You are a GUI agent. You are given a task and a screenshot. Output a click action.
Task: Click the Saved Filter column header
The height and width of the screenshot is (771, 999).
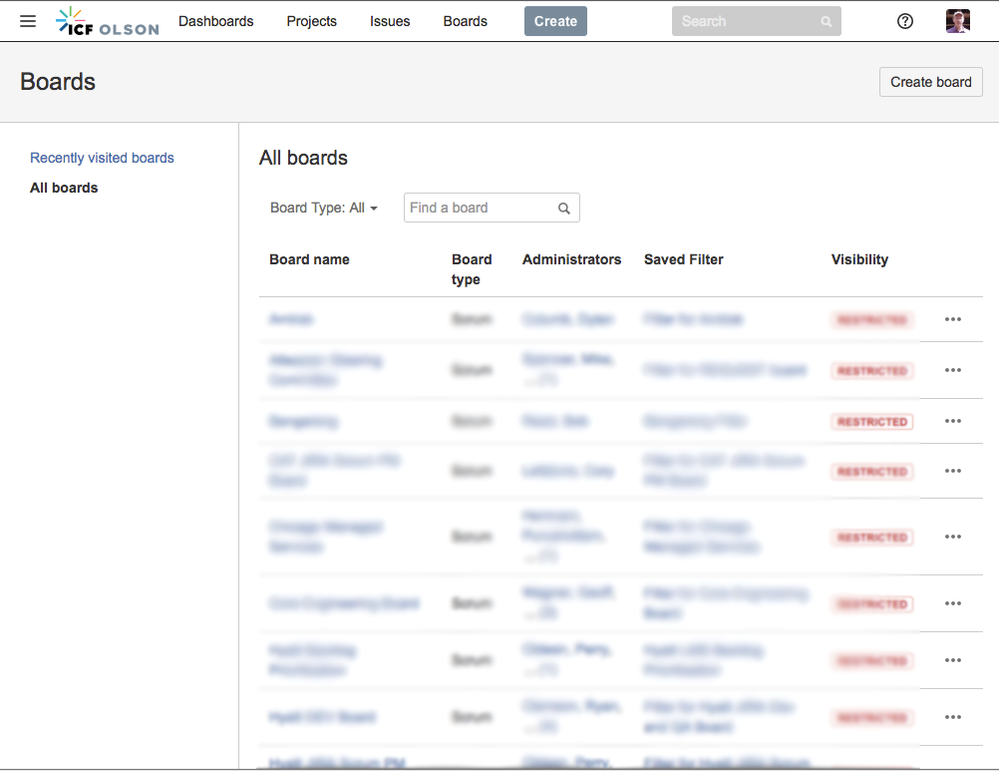point(684,259)
